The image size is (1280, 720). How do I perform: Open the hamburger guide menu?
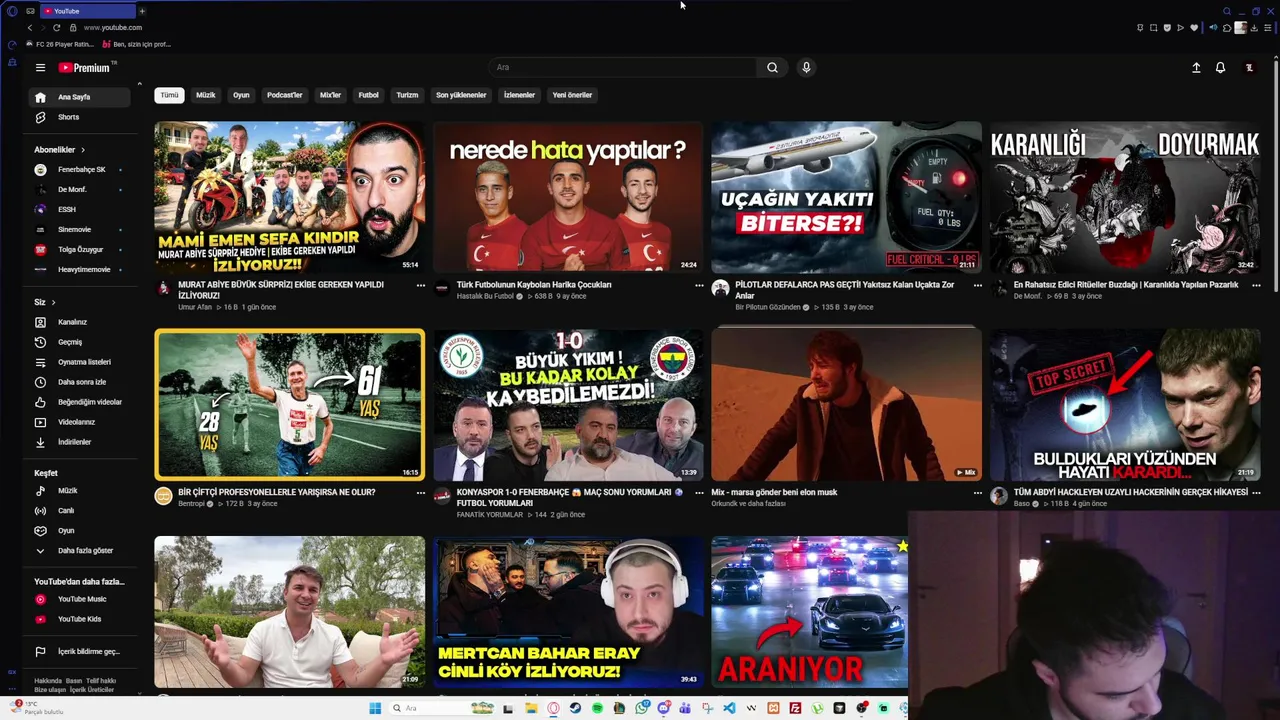tap(40, 68)
